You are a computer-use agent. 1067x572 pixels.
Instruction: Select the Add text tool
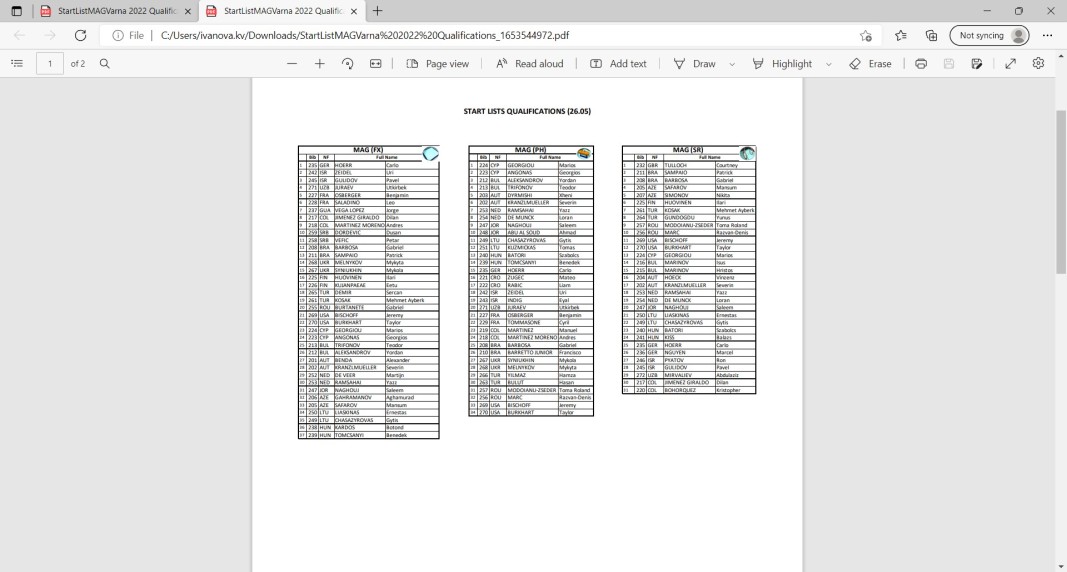point(618,64)
